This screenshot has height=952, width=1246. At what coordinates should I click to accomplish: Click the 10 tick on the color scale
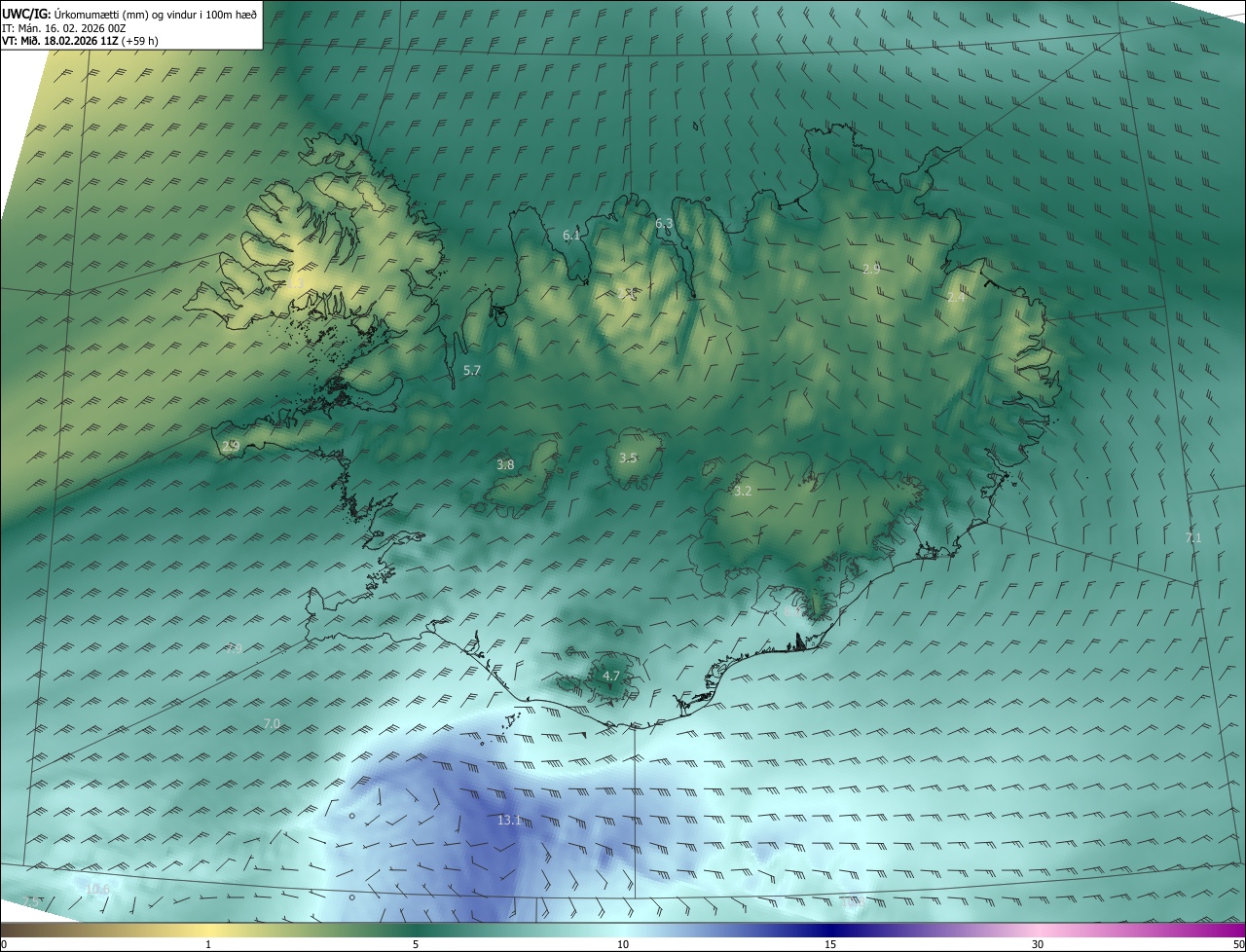coord(623,944)
